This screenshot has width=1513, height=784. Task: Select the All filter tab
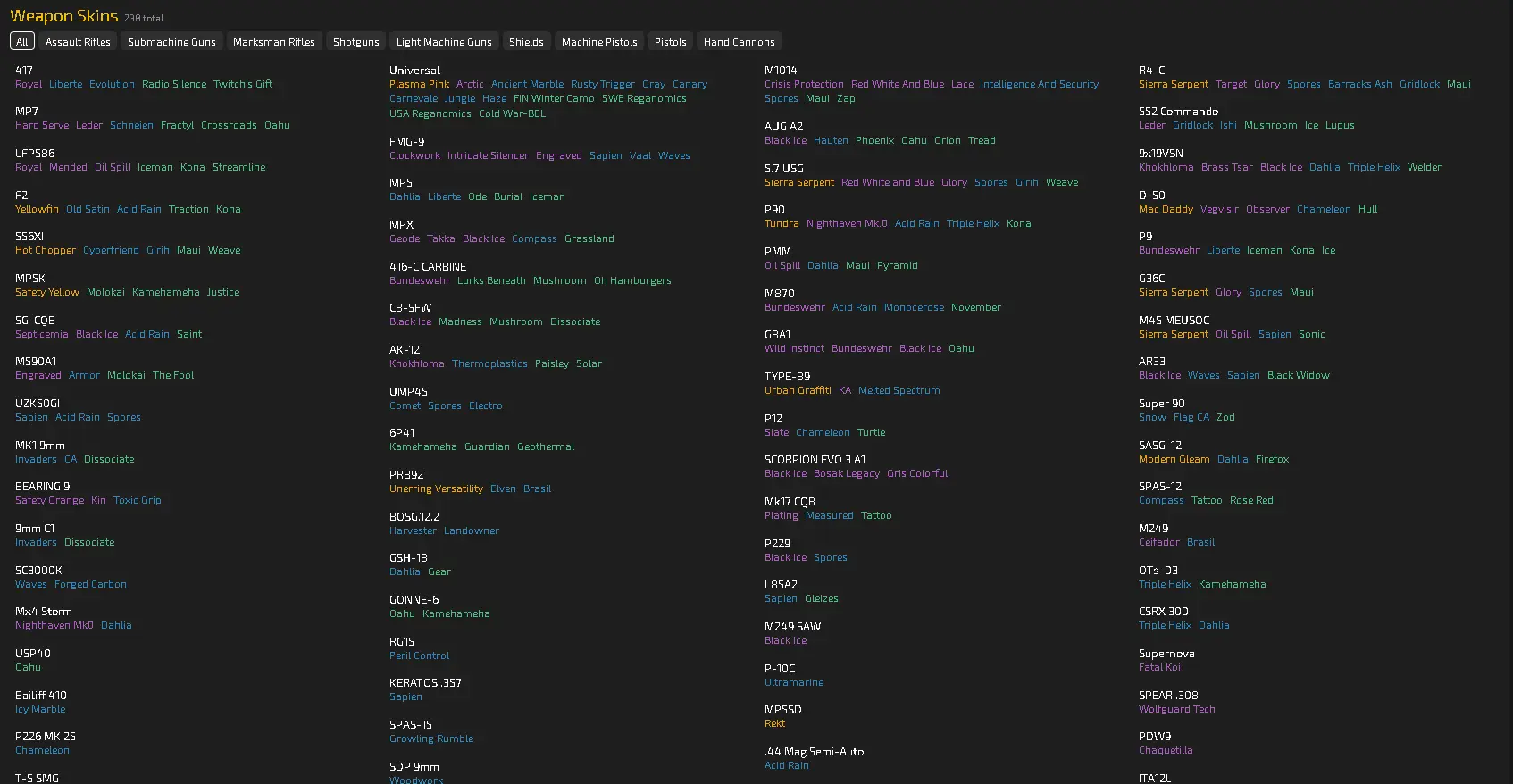[22, 42]
